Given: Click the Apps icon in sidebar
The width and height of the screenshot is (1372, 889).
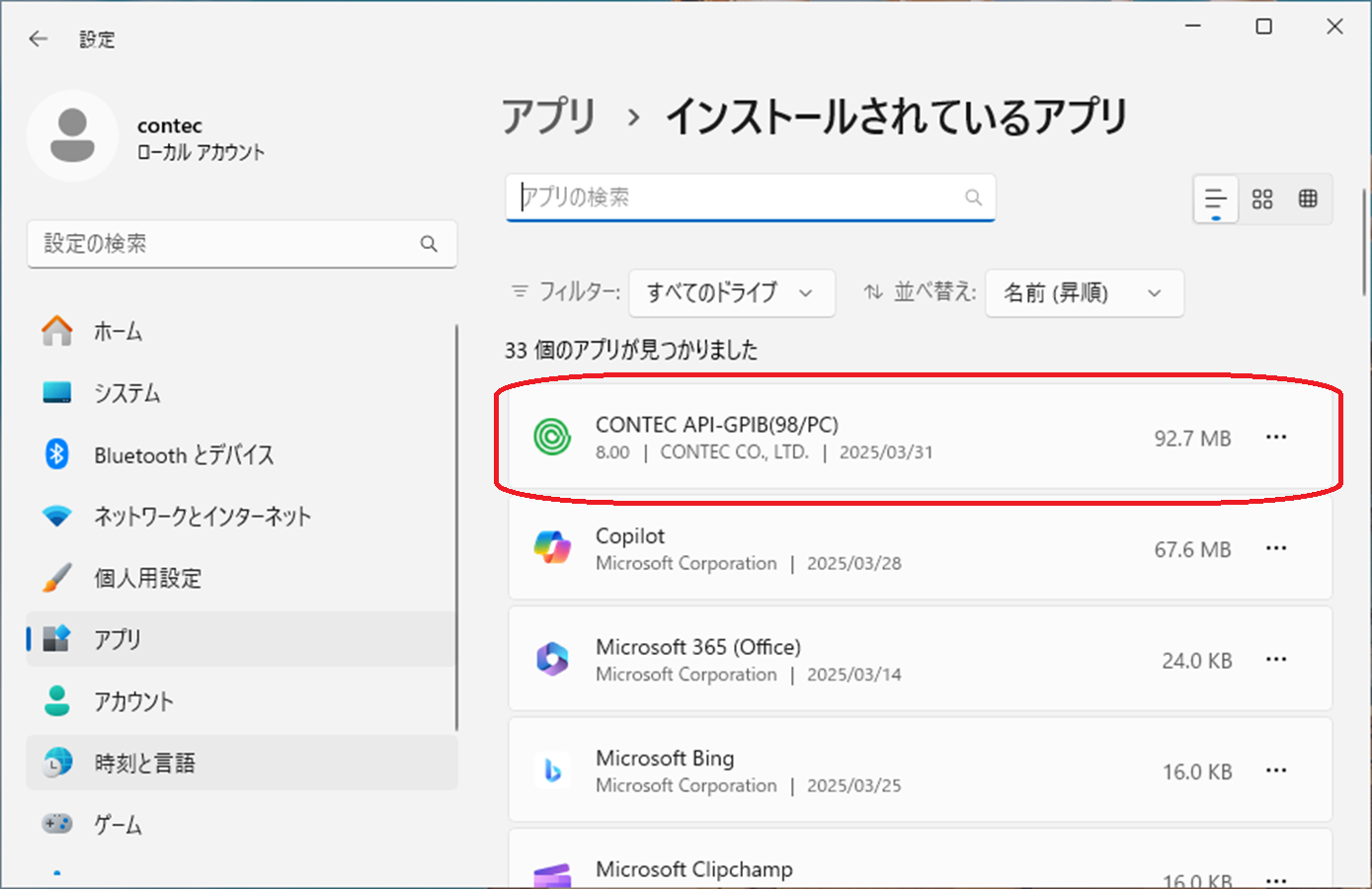Looking at the screenshot, I should (57, 639).
